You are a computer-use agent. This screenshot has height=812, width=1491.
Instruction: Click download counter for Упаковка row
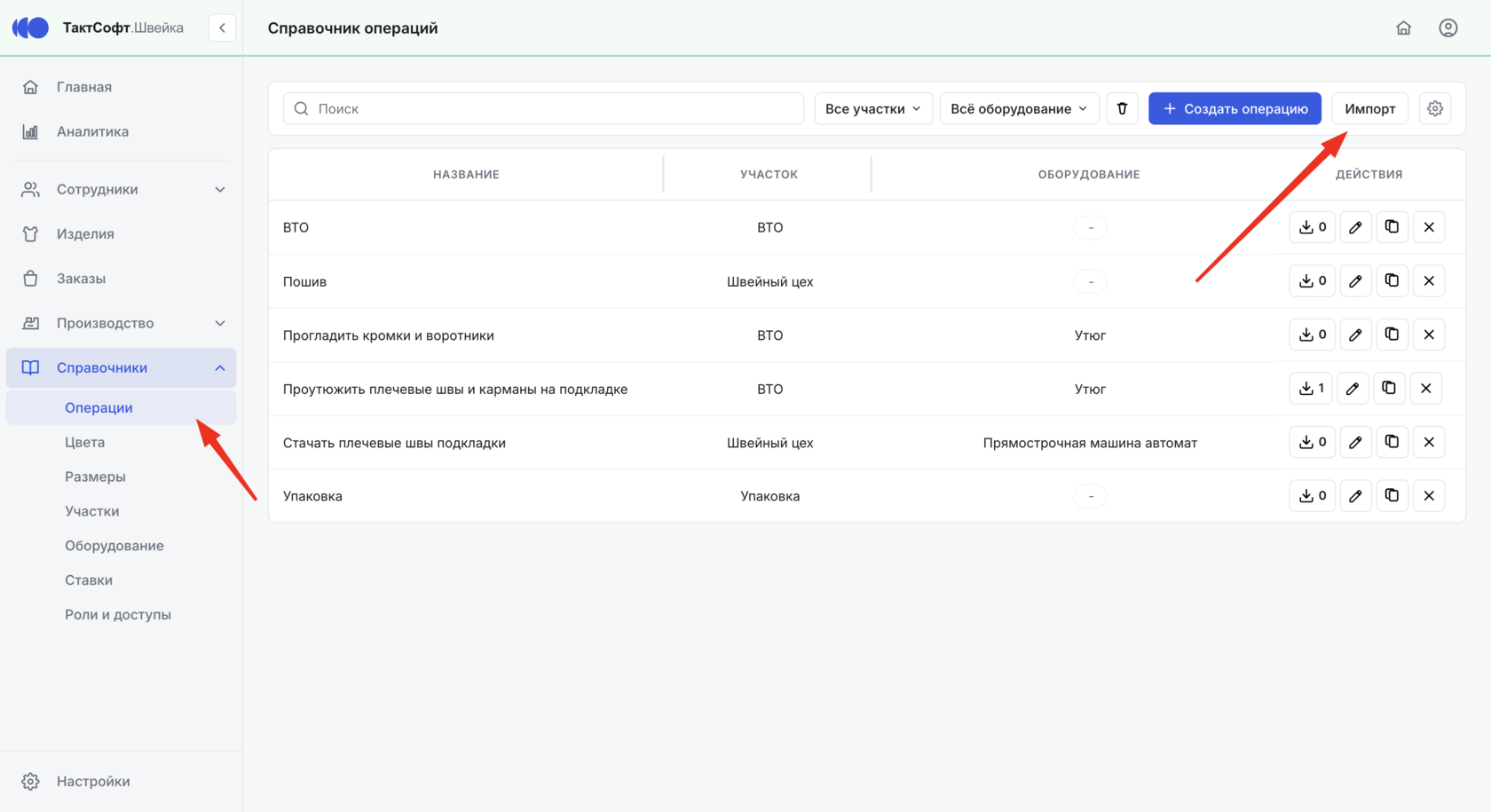click(x=1312, y=496)
